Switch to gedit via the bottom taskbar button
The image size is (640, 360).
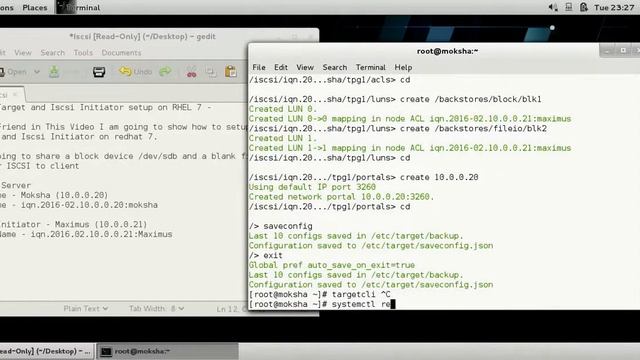point(46,351)
